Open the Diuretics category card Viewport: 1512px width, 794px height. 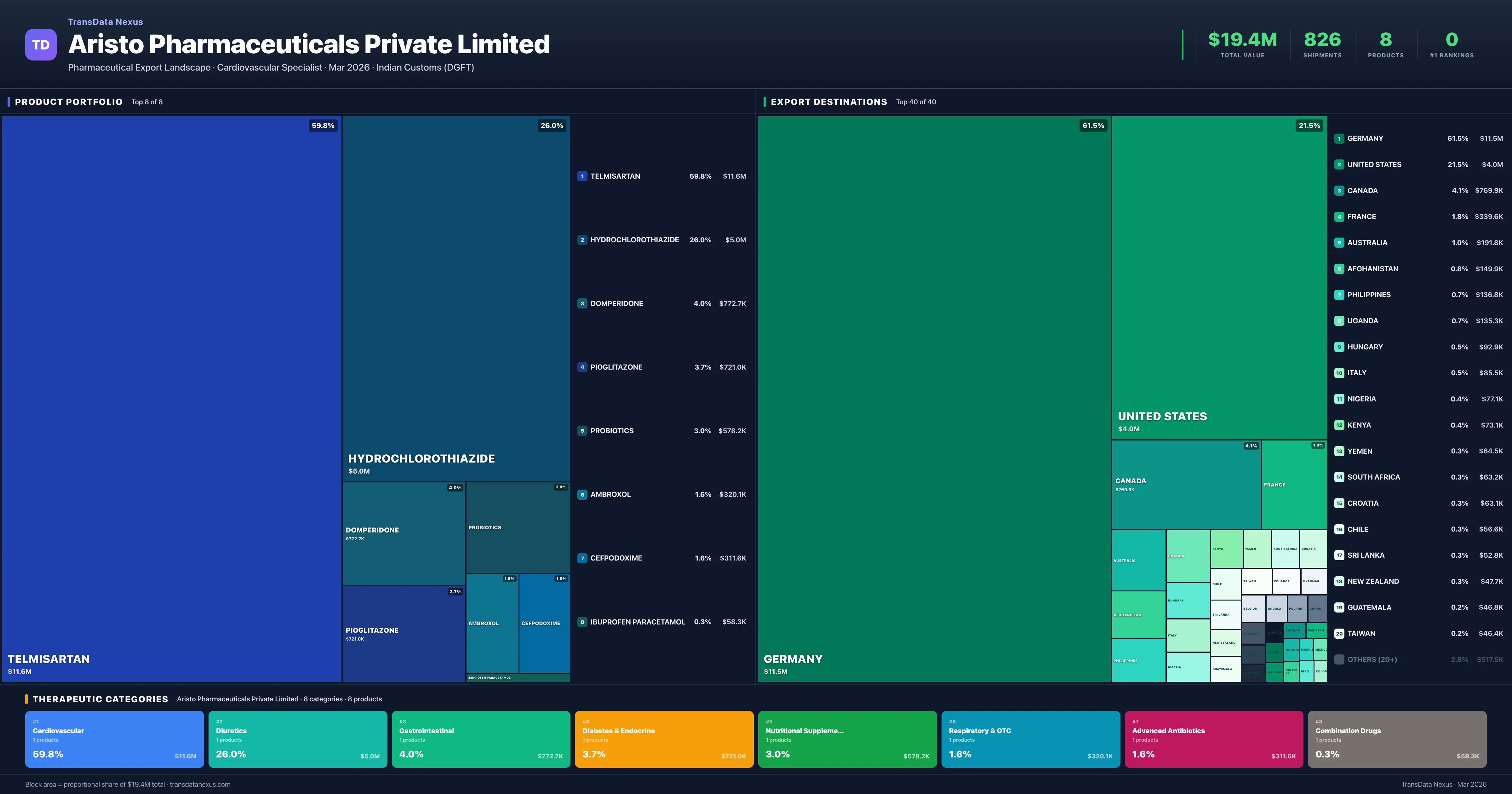coord(298,739)
